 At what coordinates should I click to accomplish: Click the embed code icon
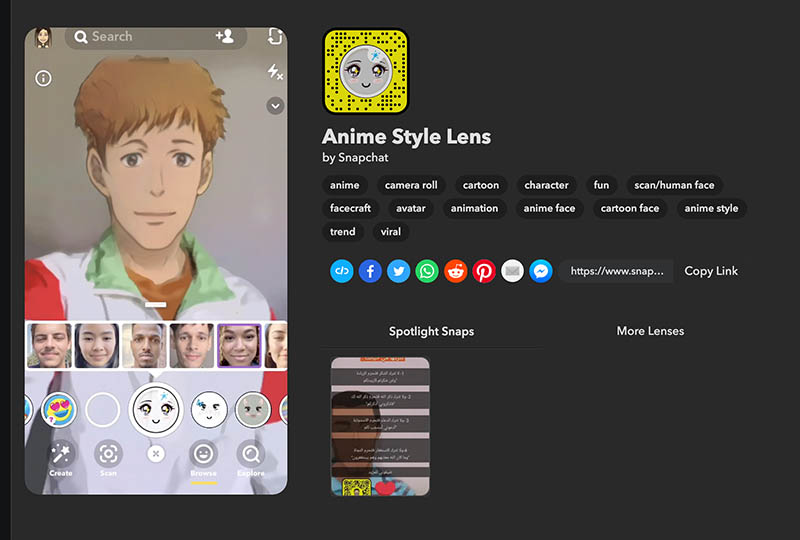(x=342, y=271)
